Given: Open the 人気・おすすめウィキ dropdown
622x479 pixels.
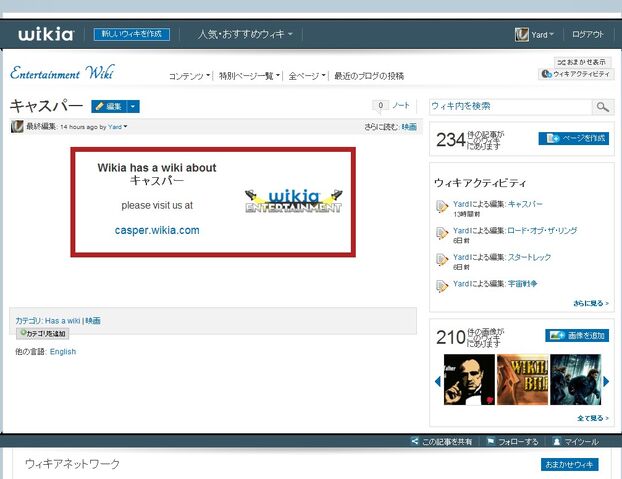Looking at the screenshot, I should (x=245, y=34).
